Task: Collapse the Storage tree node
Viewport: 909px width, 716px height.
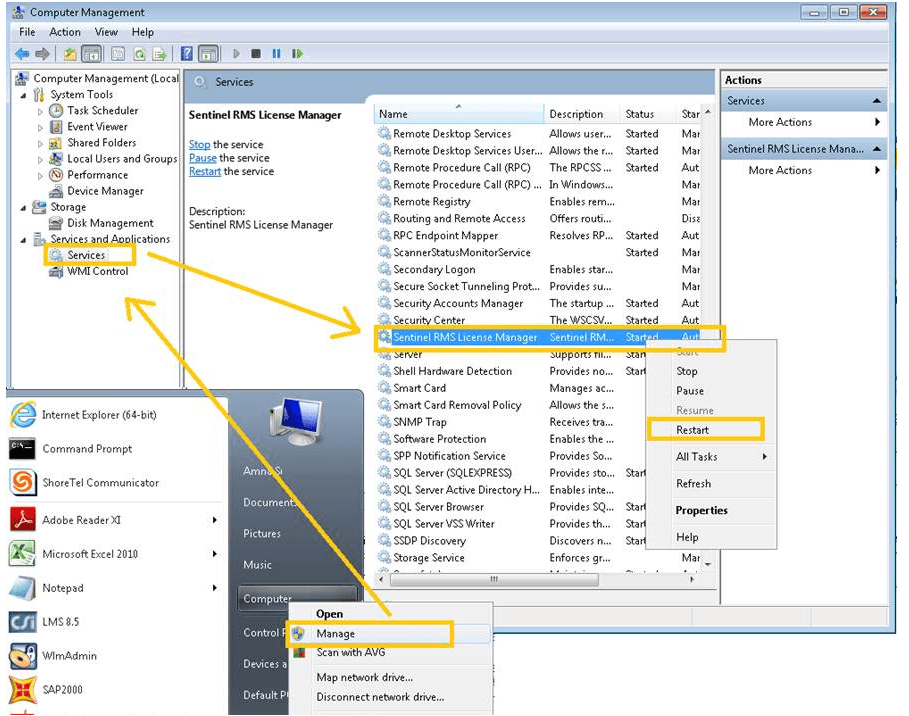Action: tap(23, 208)
